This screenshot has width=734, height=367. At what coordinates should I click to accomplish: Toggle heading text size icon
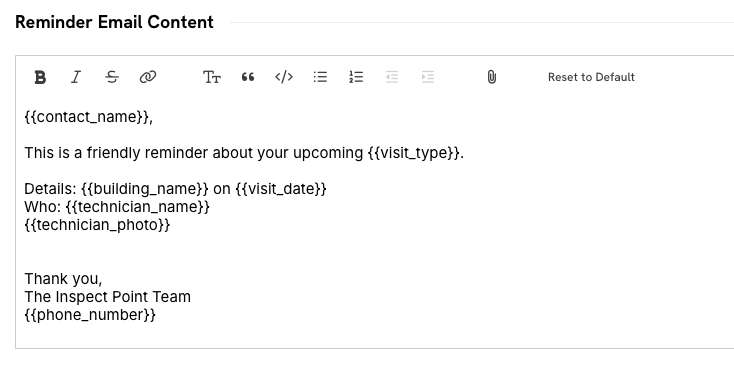212,77
